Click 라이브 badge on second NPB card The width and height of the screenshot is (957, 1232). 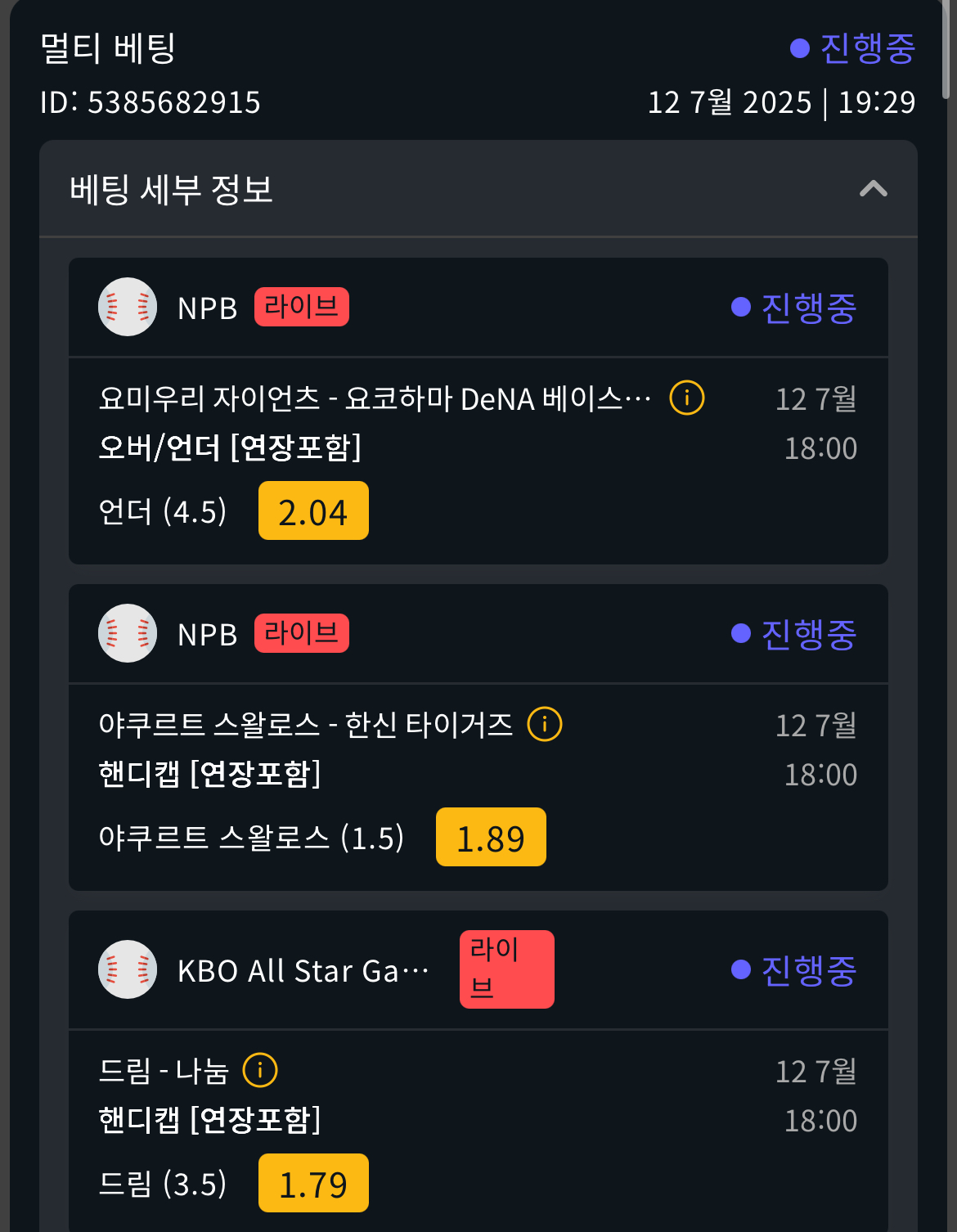point(302,633)
